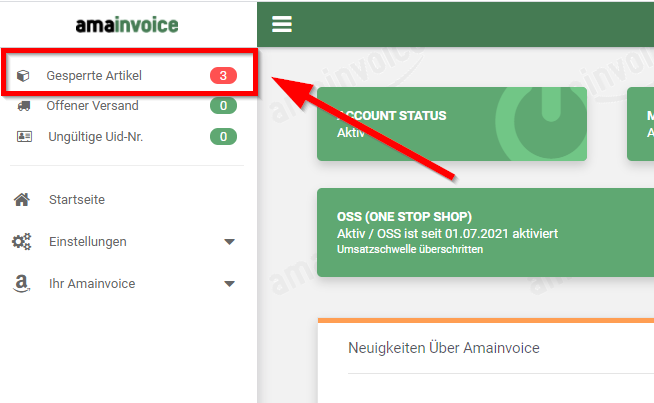654x403 pixels.
Task: Open the hamburger menu icon
Action: (x=282, y=24)
